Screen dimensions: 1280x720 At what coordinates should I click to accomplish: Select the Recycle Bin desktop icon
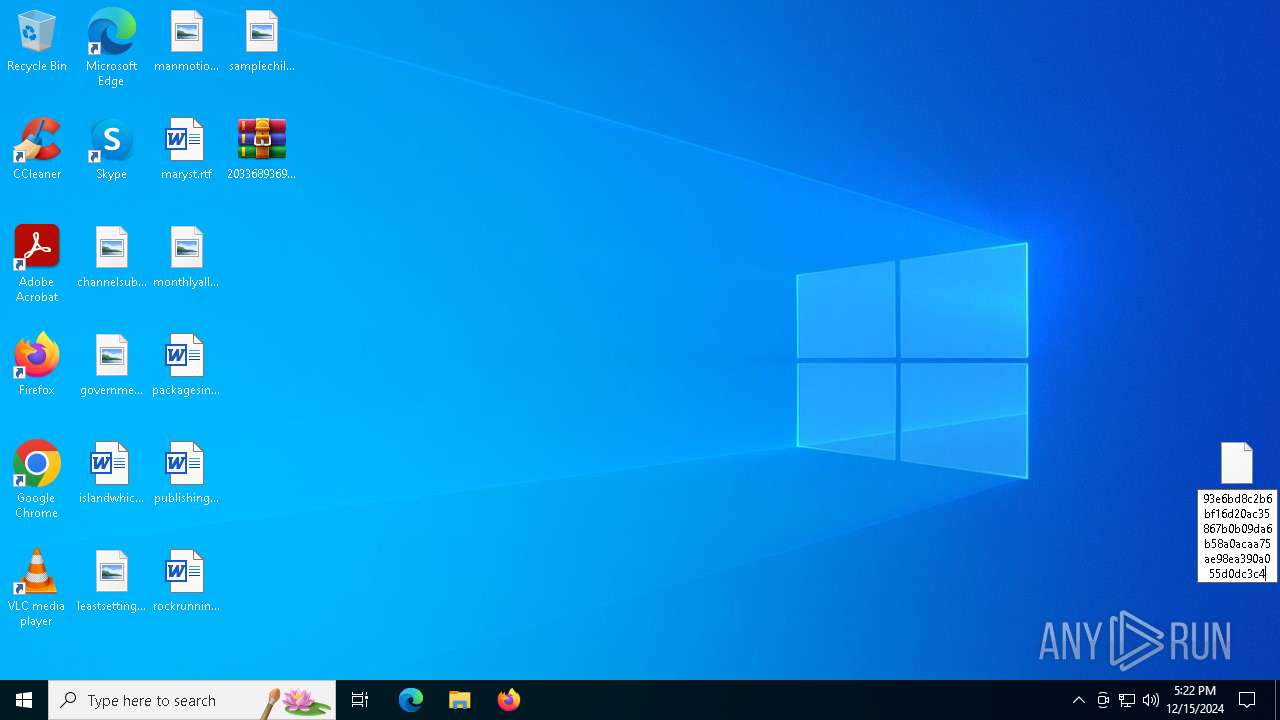[x=37, y=42]
